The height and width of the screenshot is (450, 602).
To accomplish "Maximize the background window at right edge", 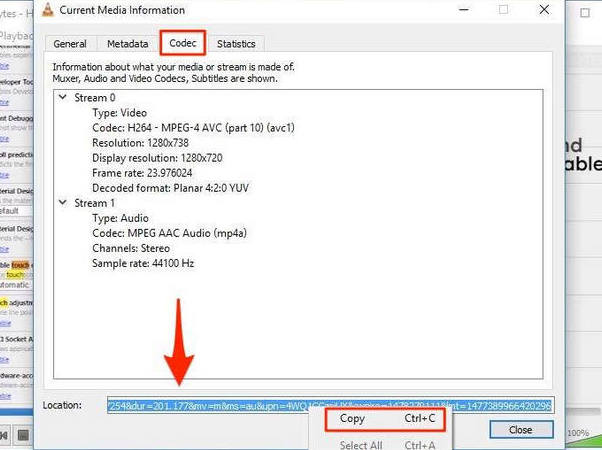I will click(585, 13).
